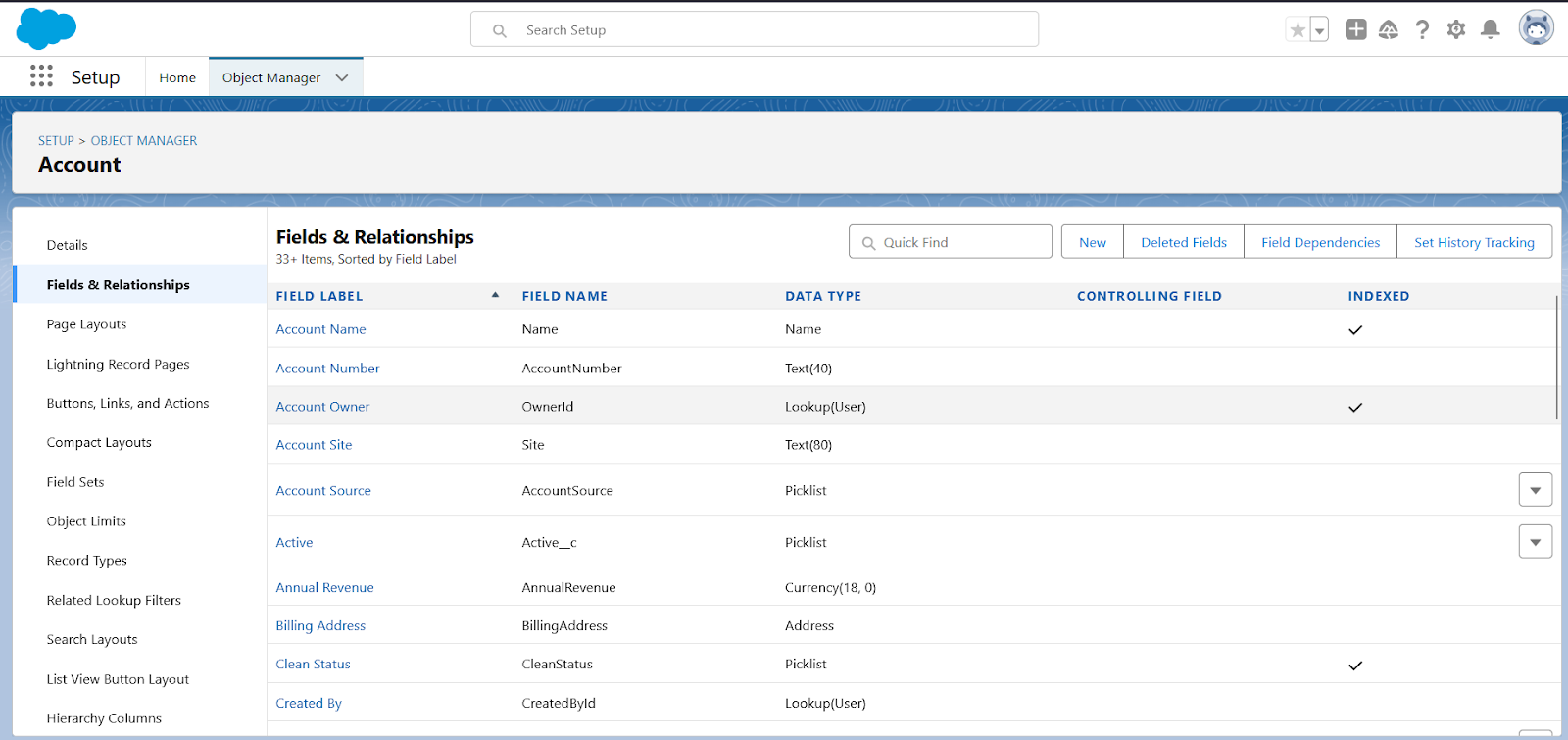
Task: Open Deleted Fields button
Action: point(1184,242)
